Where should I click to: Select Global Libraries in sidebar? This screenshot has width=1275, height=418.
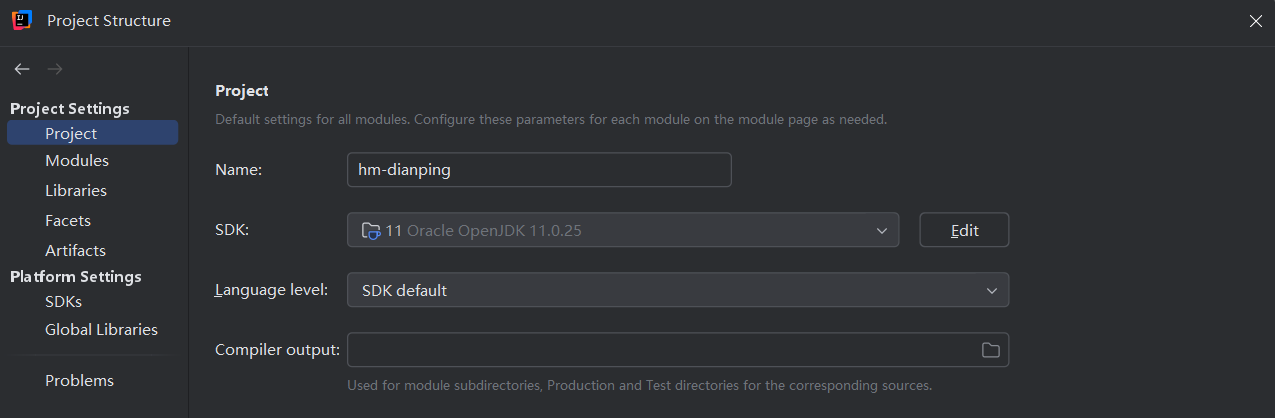pos(101,330)
